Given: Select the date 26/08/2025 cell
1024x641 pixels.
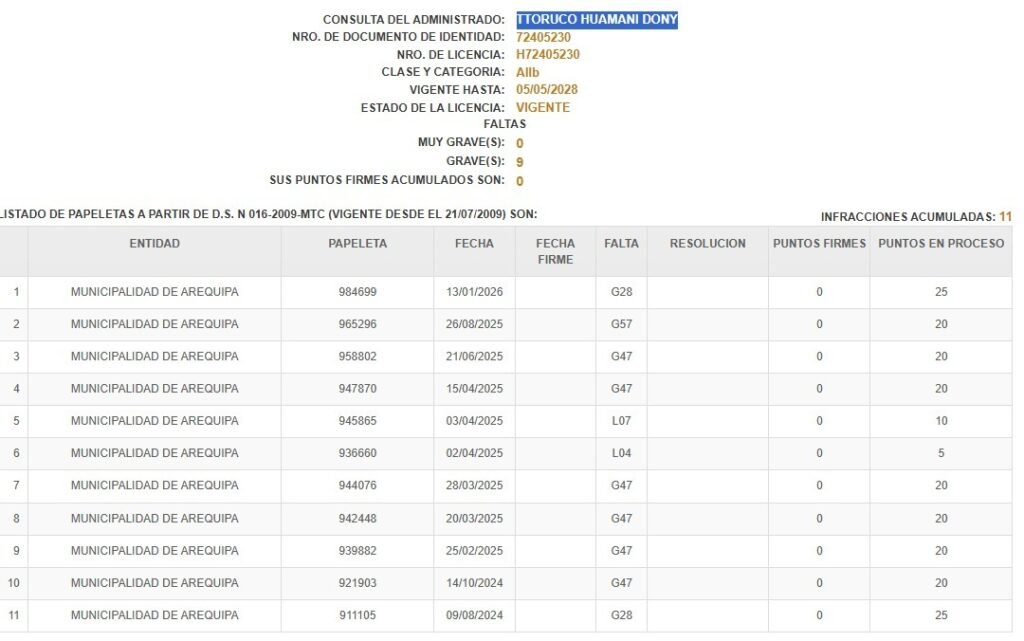Looking at the screenshot, I should [474, 325].
